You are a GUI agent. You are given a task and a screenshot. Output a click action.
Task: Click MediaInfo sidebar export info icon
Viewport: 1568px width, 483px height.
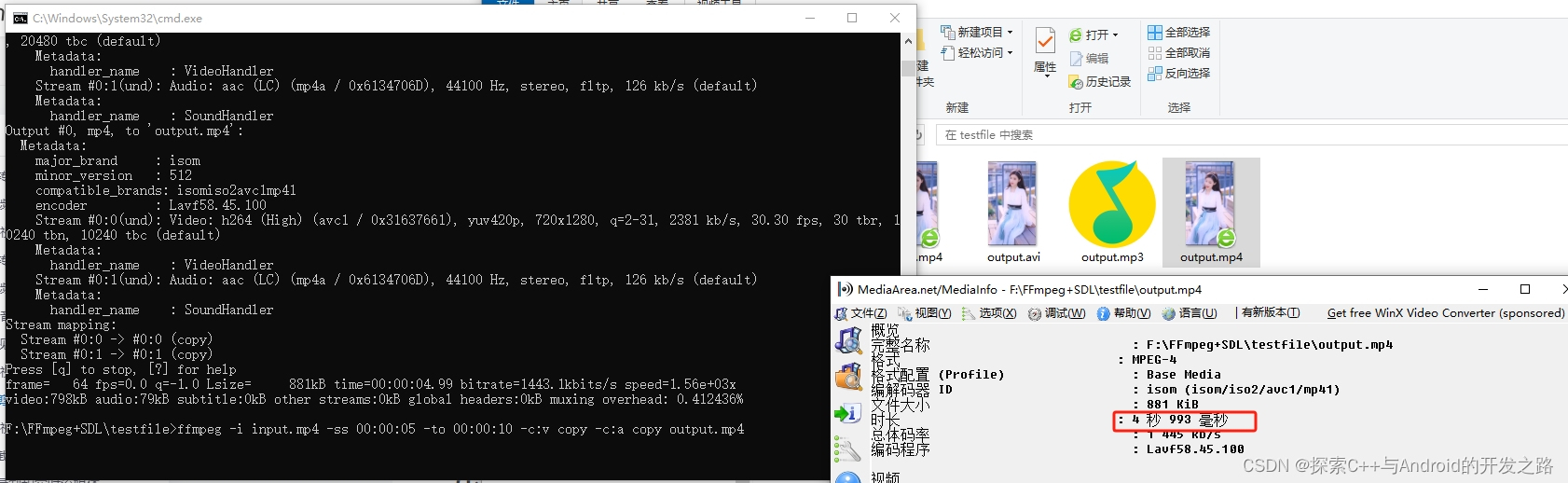pos(848,413)
